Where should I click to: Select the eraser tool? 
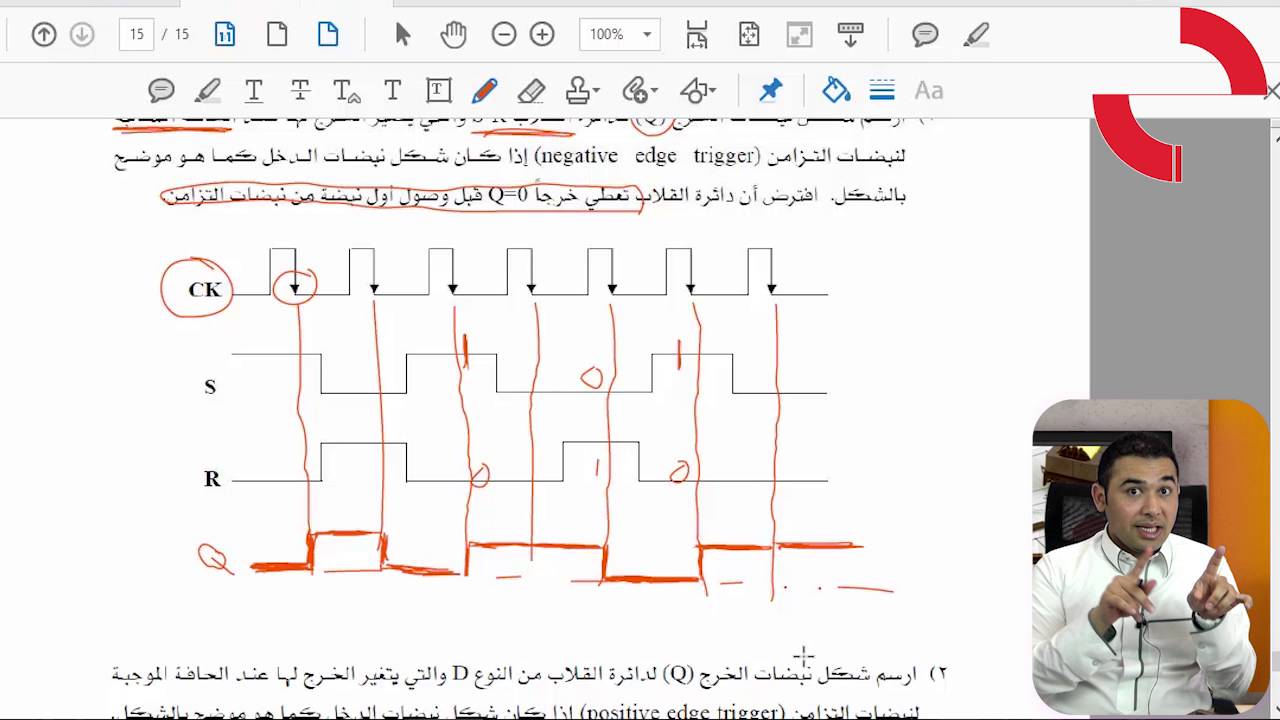(x=531, y=91)
